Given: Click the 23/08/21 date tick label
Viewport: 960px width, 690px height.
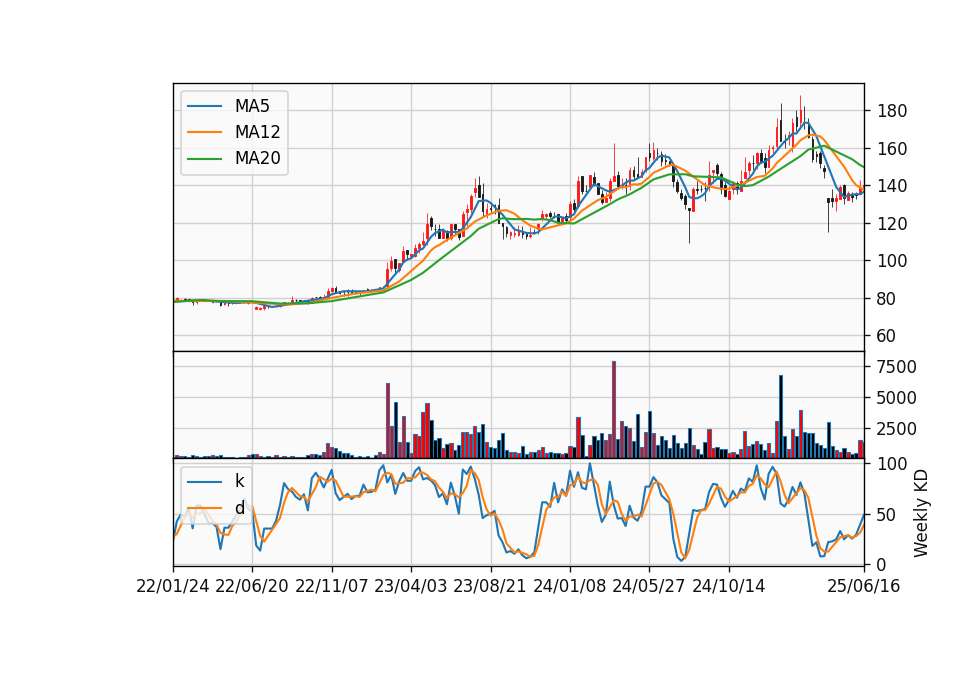Looking at the screenshot, I should [x=490, y=587].
